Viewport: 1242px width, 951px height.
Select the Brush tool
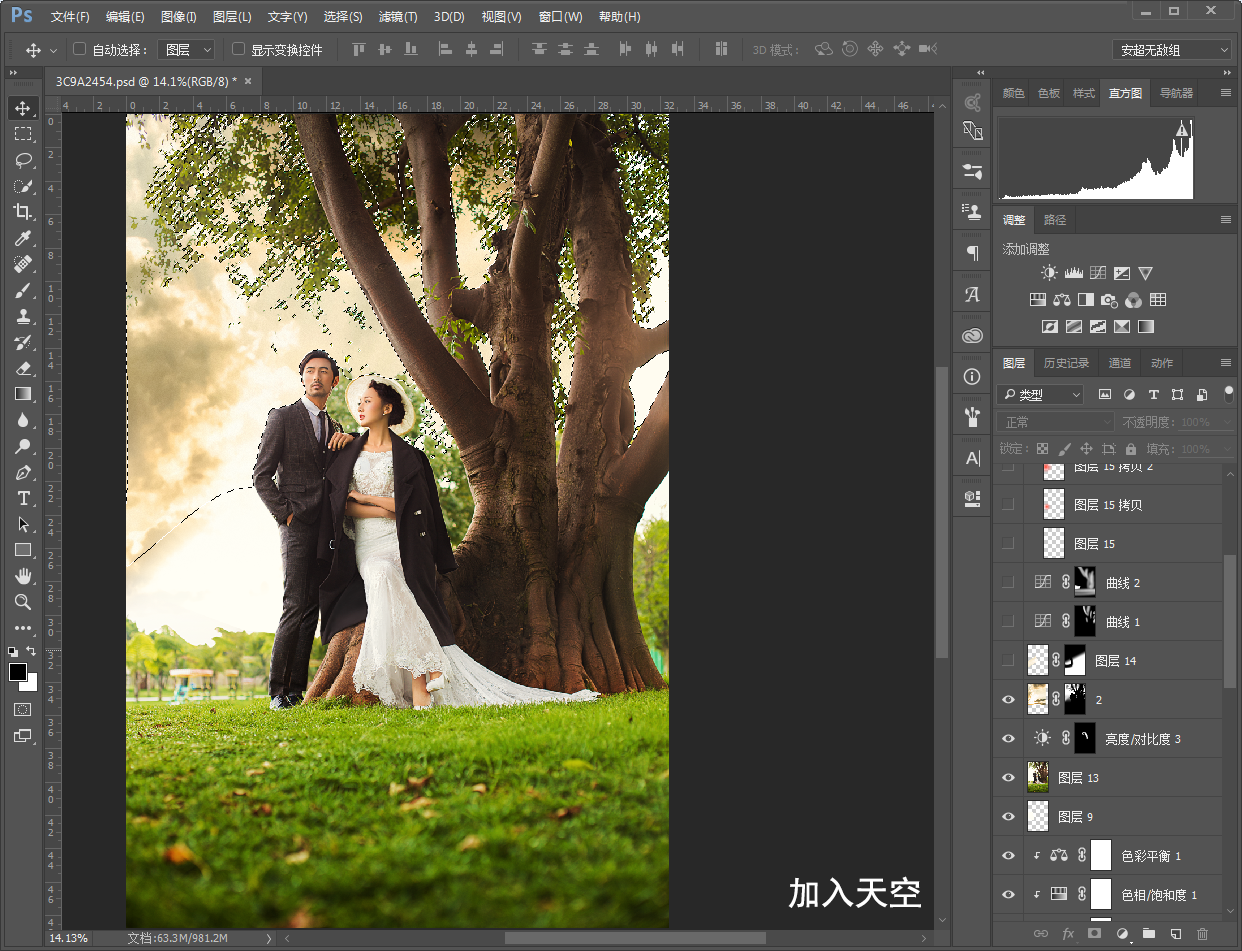point(22,290)
